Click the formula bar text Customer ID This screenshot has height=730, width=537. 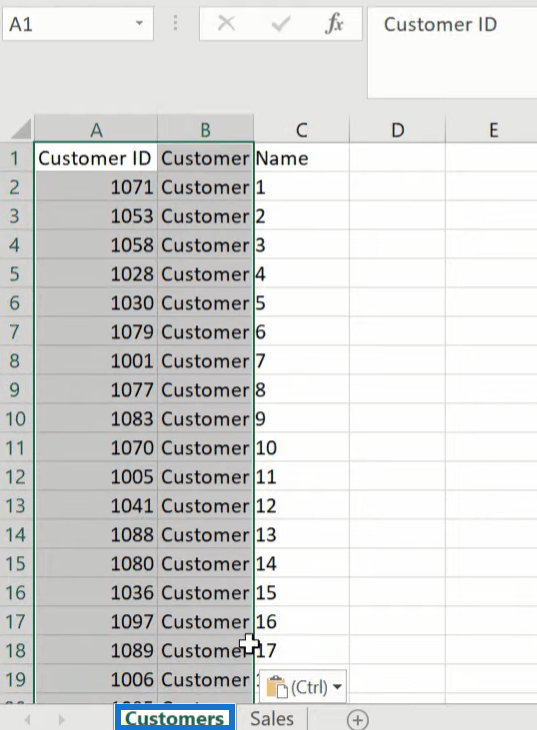pyautogui.click(x=440, y=24)
